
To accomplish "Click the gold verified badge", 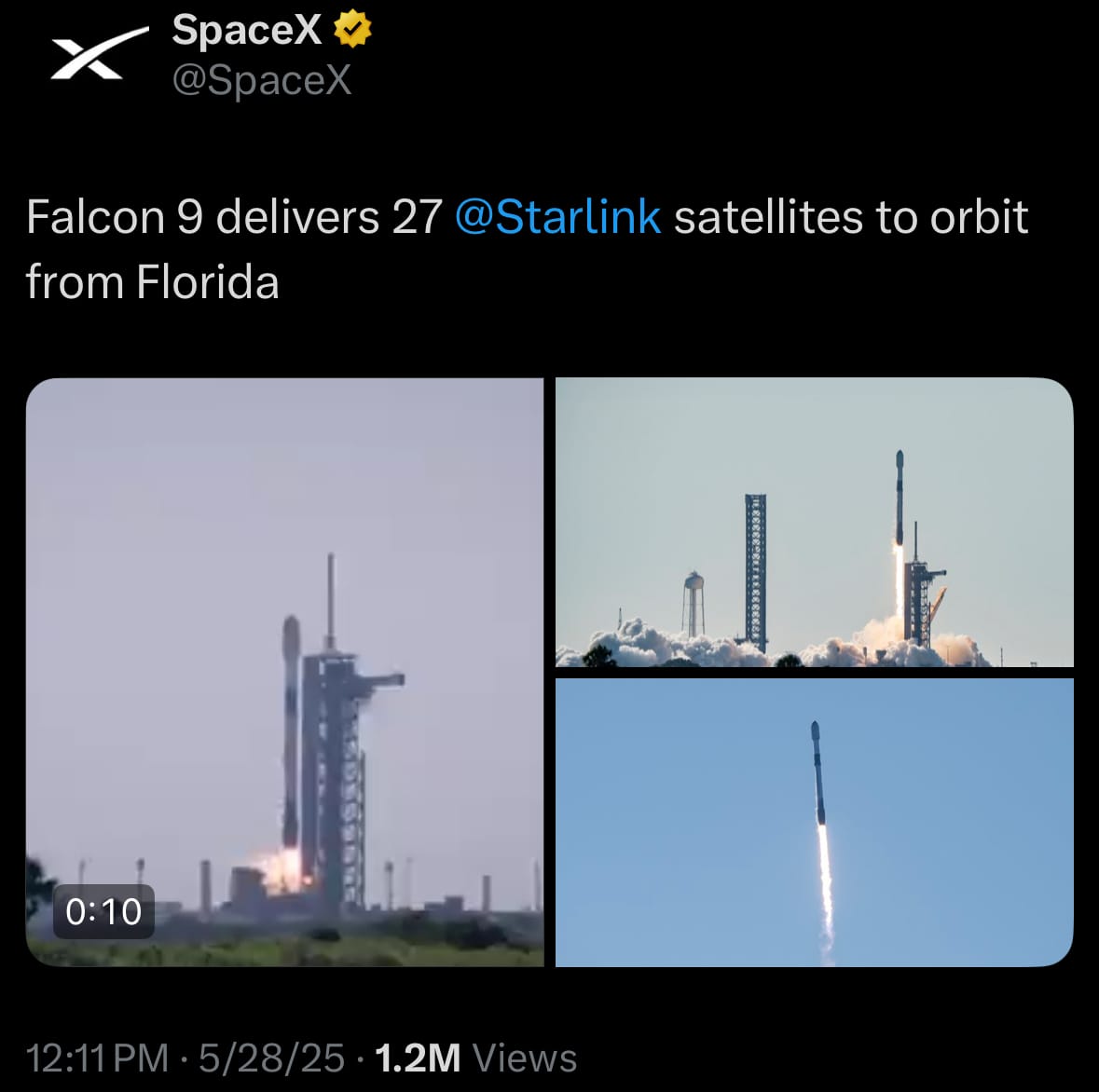I will click(351, 30).
